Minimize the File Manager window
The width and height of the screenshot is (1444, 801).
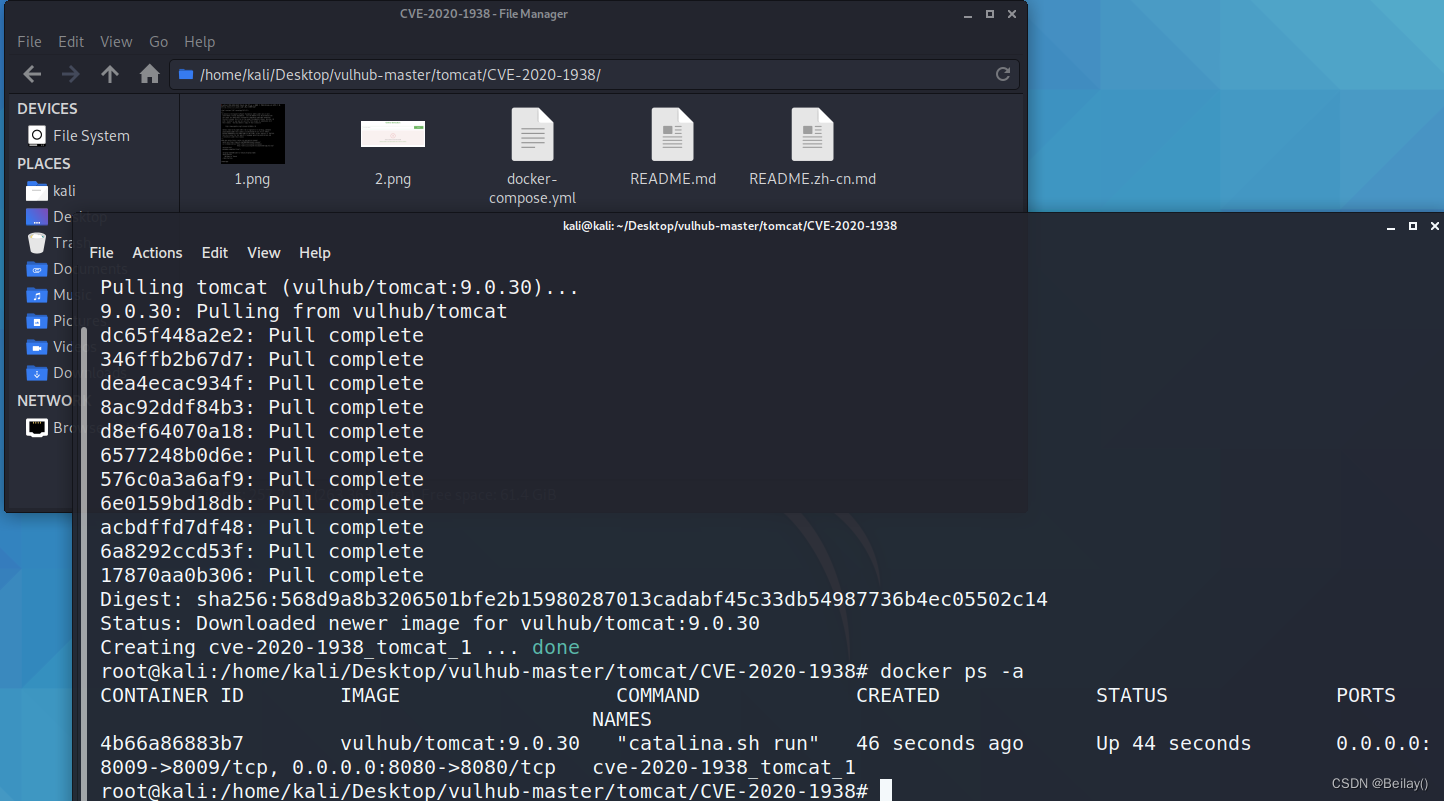(967, 13)
